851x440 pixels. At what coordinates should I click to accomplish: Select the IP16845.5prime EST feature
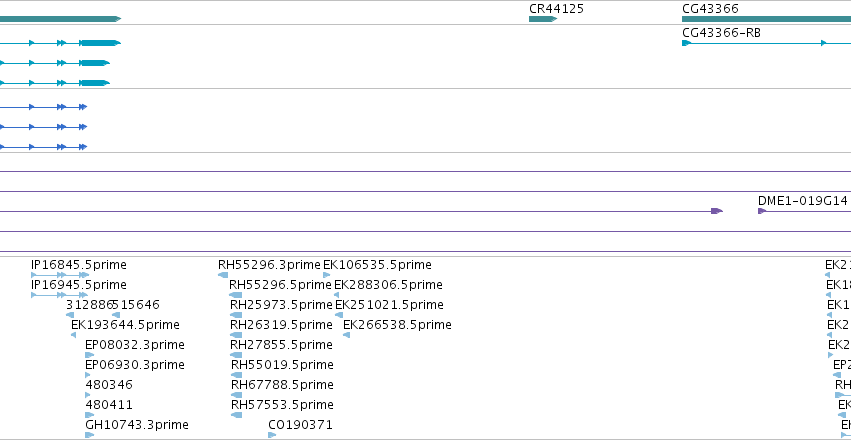click(60, 275)
